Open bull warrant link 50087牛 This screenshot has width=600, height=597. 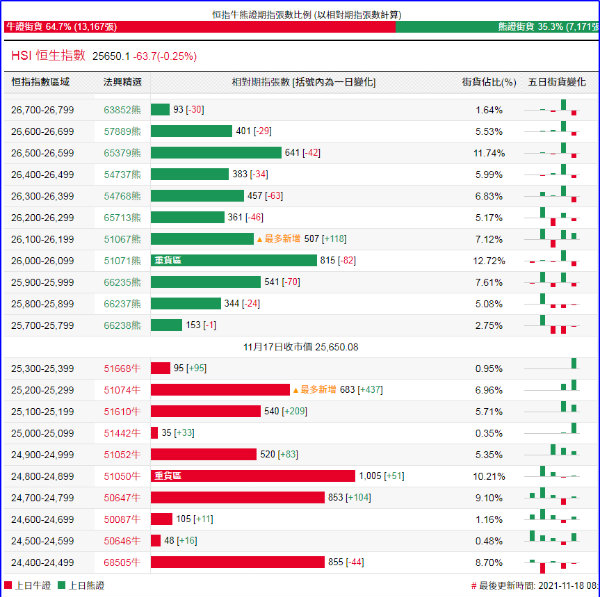click(x=122, y=520)
